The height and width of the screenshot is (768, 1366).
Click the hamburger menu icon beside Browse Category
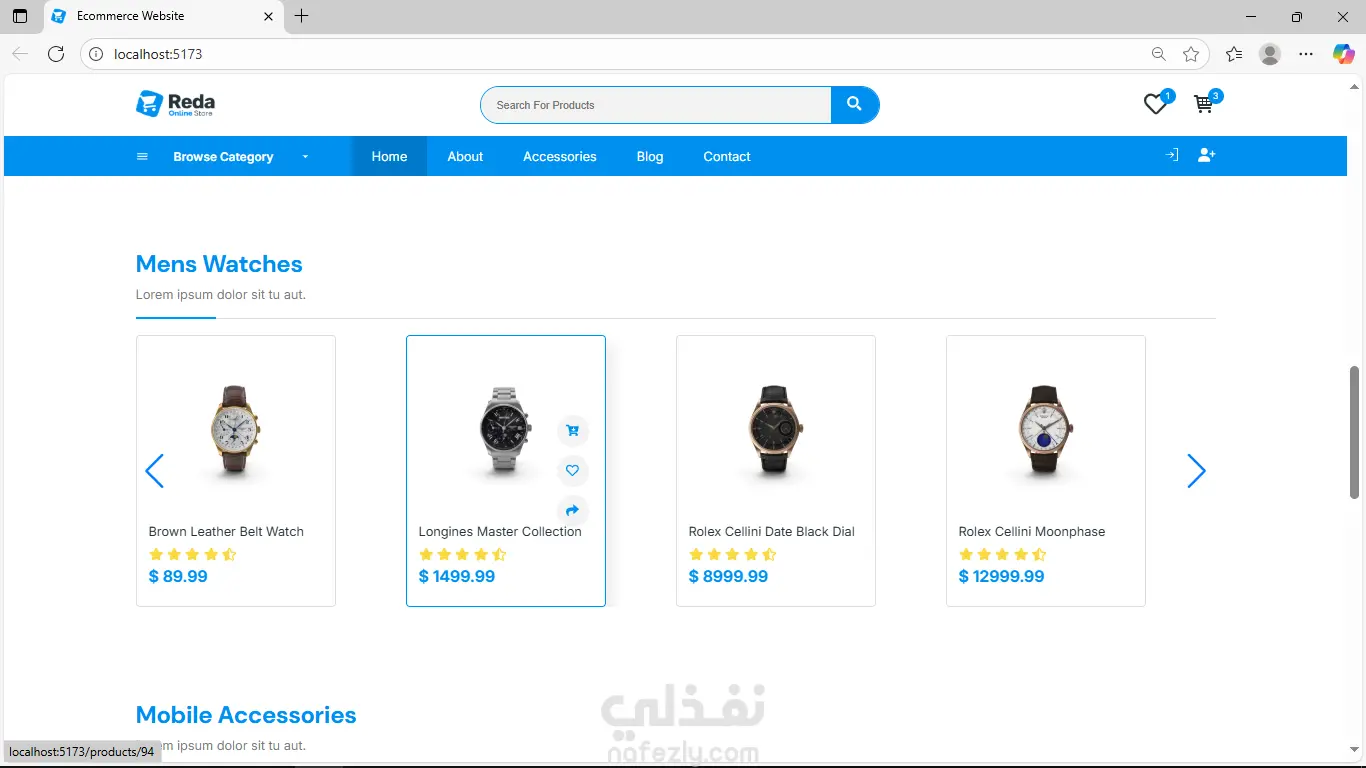(142, 157)
